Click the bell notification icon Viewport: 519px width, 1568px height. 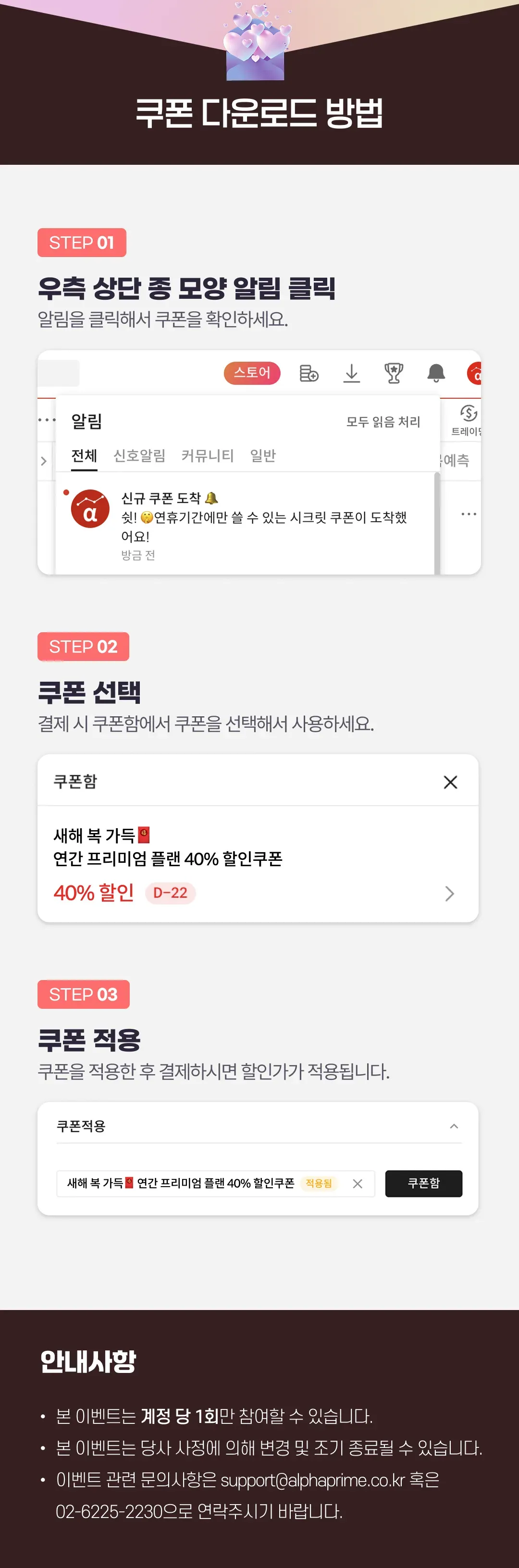coord(435,373)
